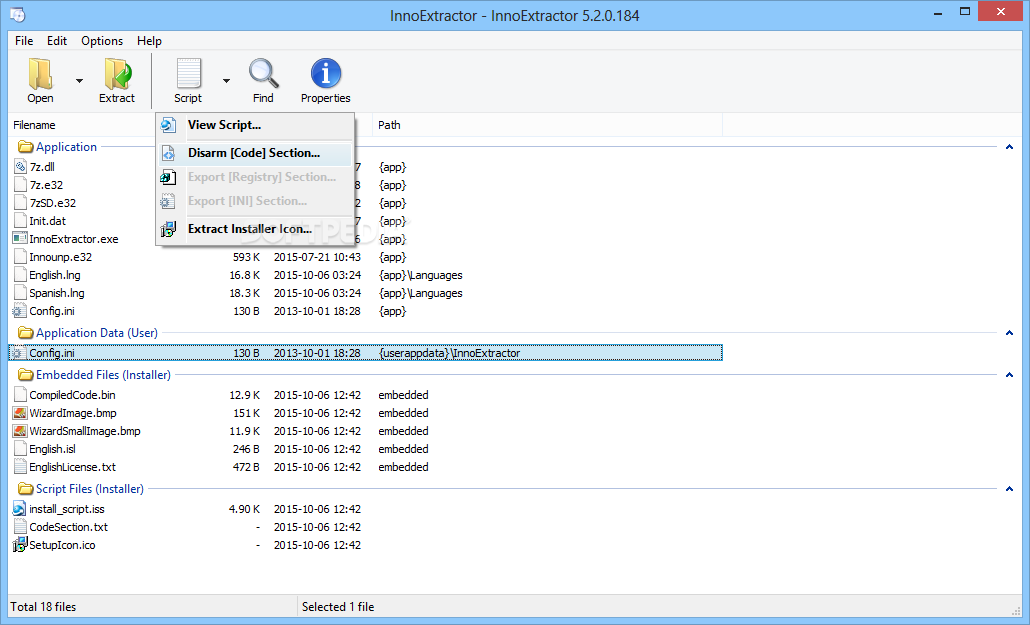Viewport: 1030px width, 625px height.
Task: Select Config.ini in the {userappdata} folder
Action: coord(366,353)
